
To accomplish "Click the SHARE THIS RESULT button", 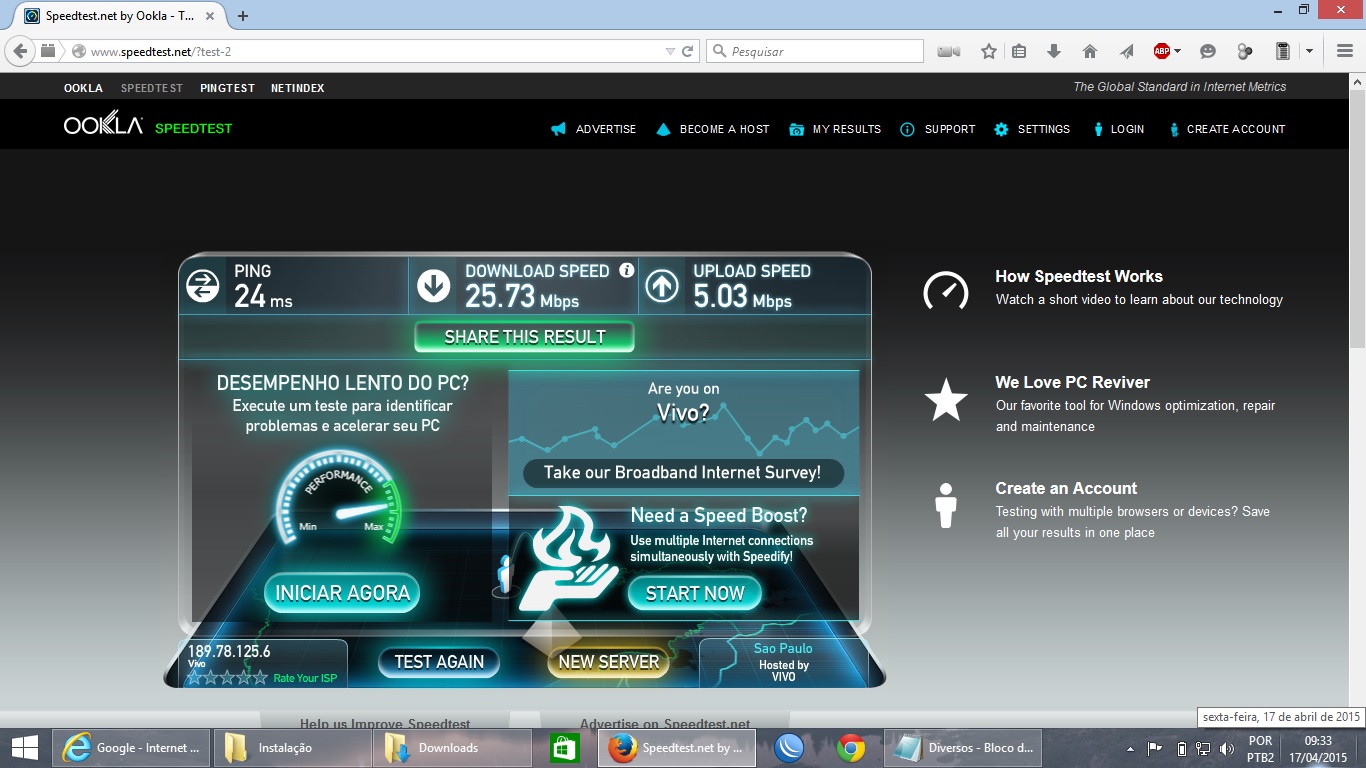I will [x=525, y=337].
